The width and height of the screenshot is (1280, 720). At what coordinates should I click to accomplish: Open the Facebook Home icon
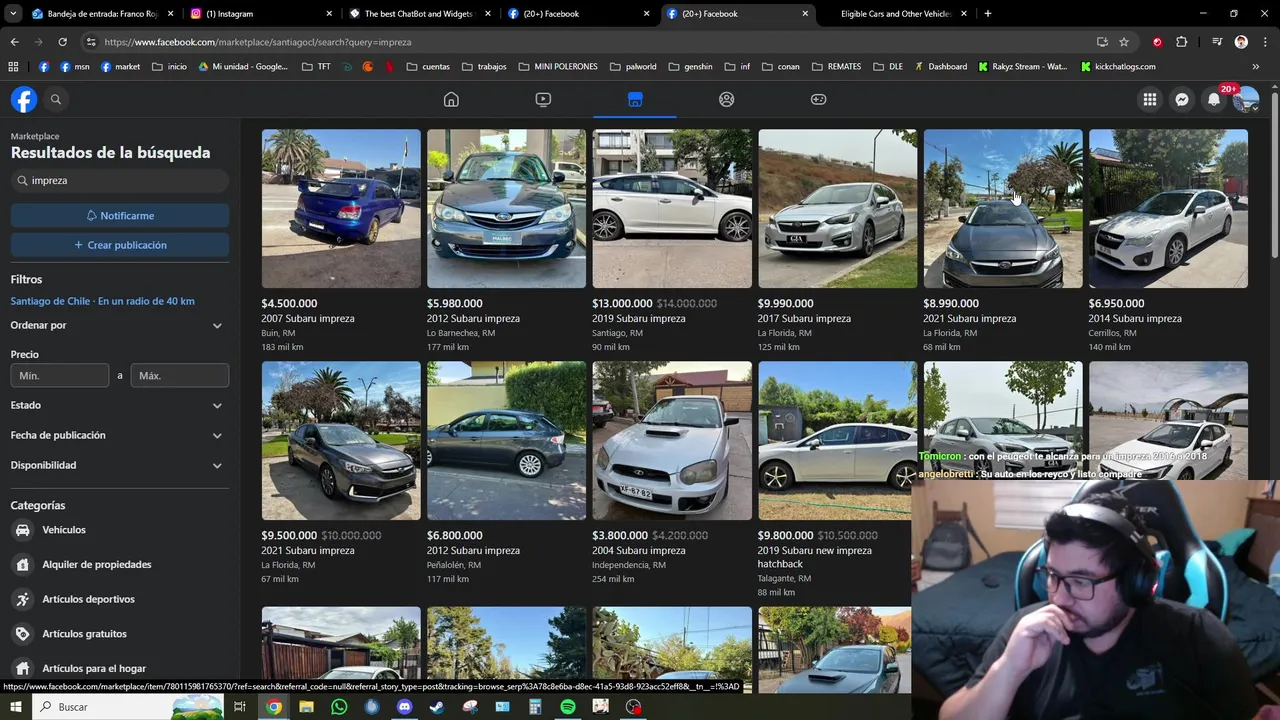pos(451,99)
